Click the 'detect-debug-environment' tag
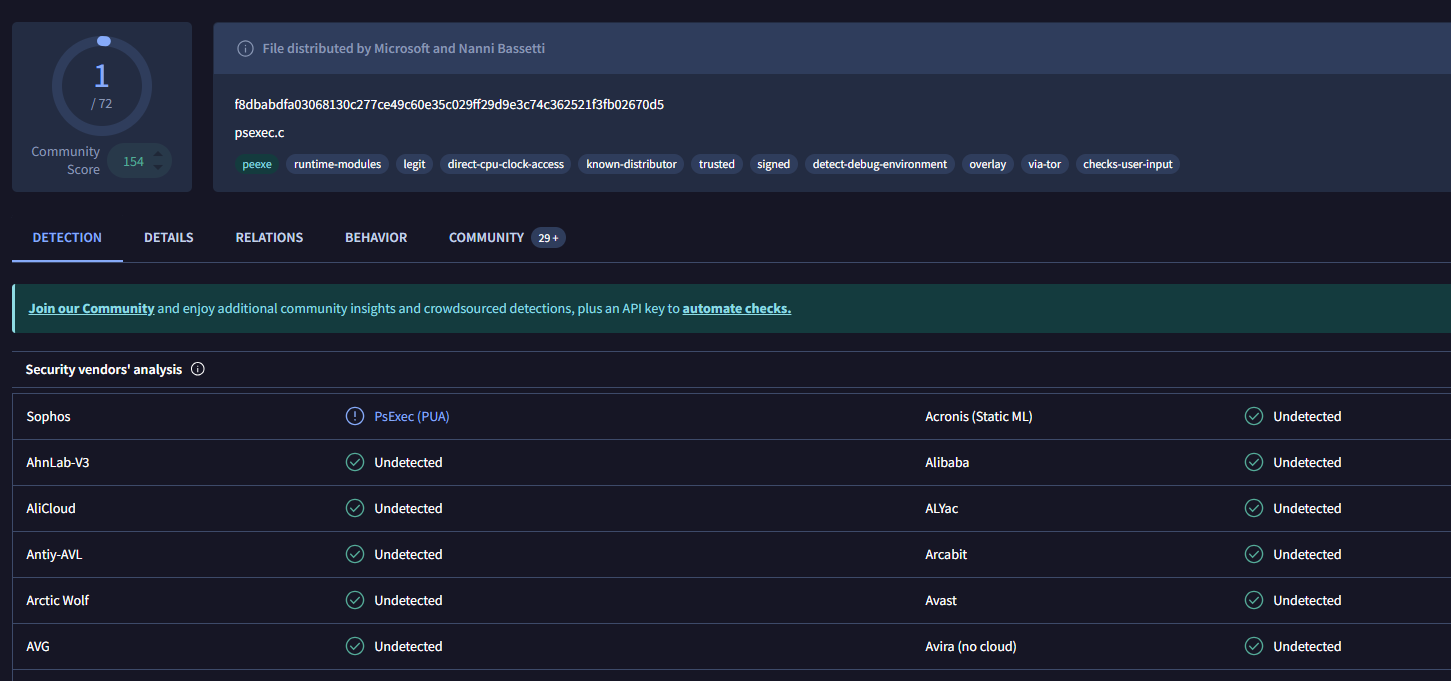This screenshot has width=1451, height=681. pos(879,164)
